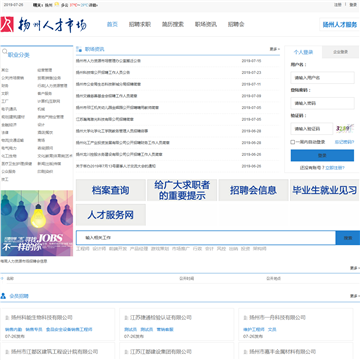The width and height of the screenshot is (360, 360).
Task: Click the 职场资讯 section header icon
Action: pyautogui.click(x=79, y=49)
